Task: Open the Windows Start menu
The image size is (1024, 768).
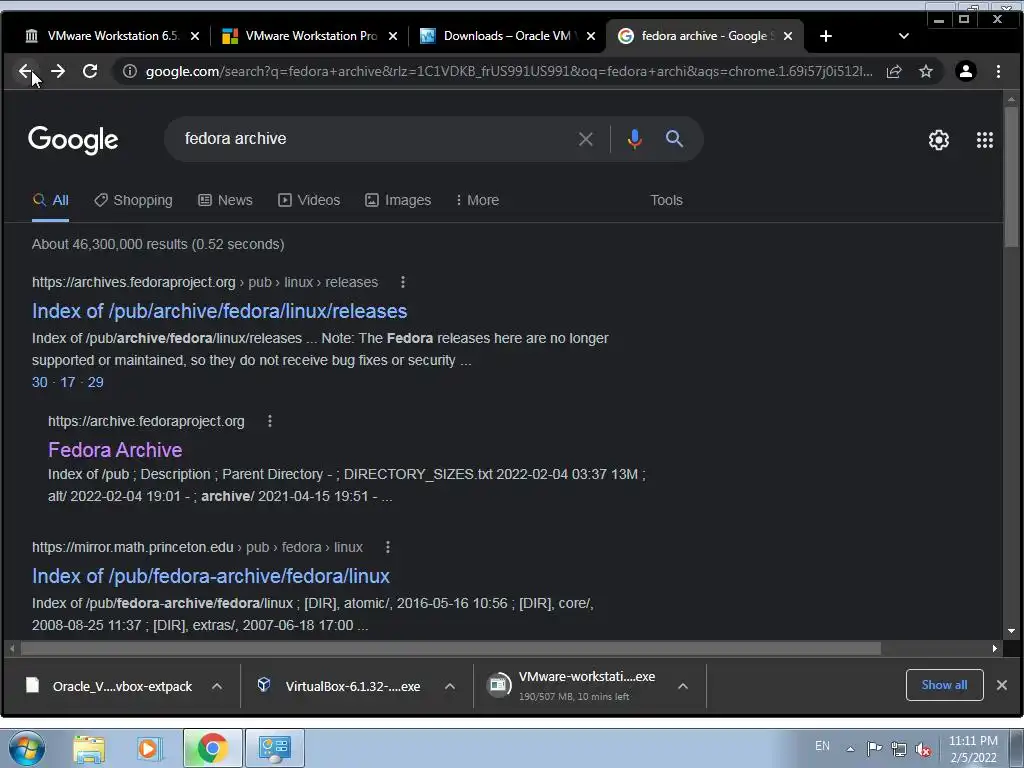Action: [x=26, y=748]
